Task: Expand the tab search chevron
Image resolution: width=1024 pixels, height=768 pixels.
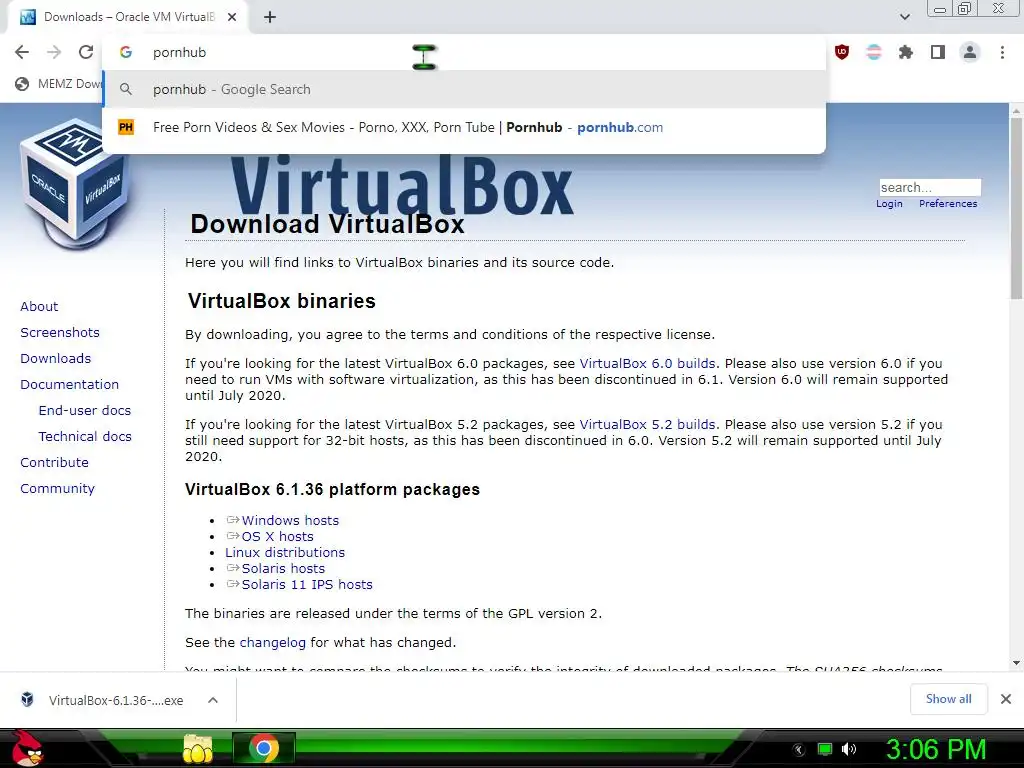Action: pyautogui.click(x=904, y=17)
